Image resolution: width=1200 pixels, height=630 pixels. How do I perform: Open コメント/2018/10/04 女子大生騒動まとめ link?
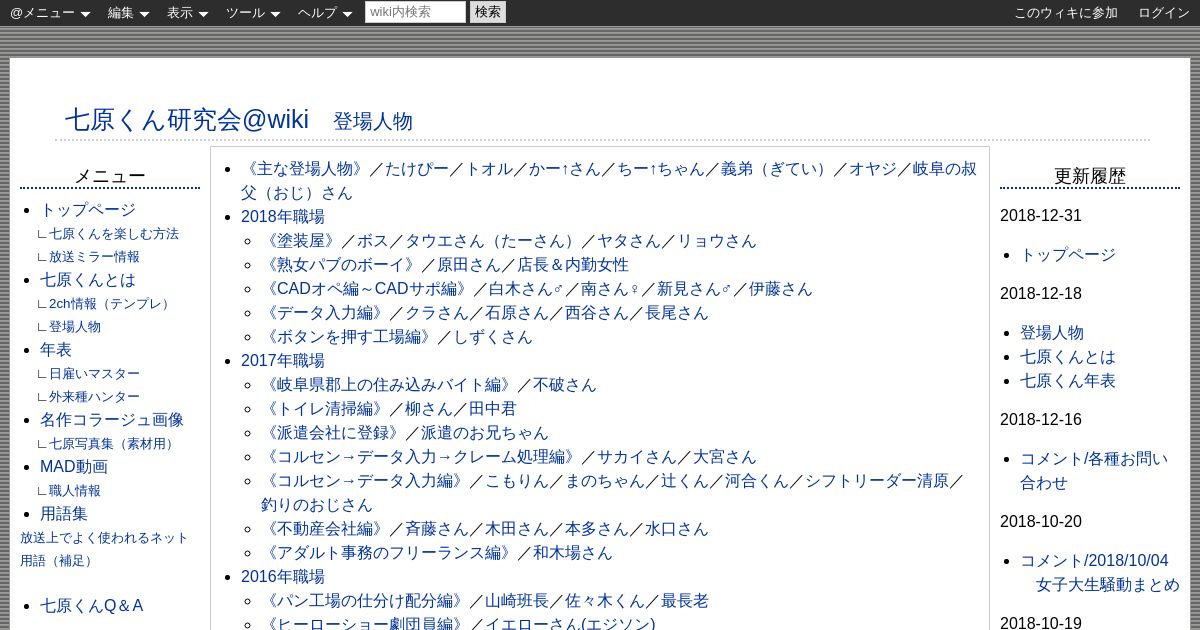(1100, 573)
